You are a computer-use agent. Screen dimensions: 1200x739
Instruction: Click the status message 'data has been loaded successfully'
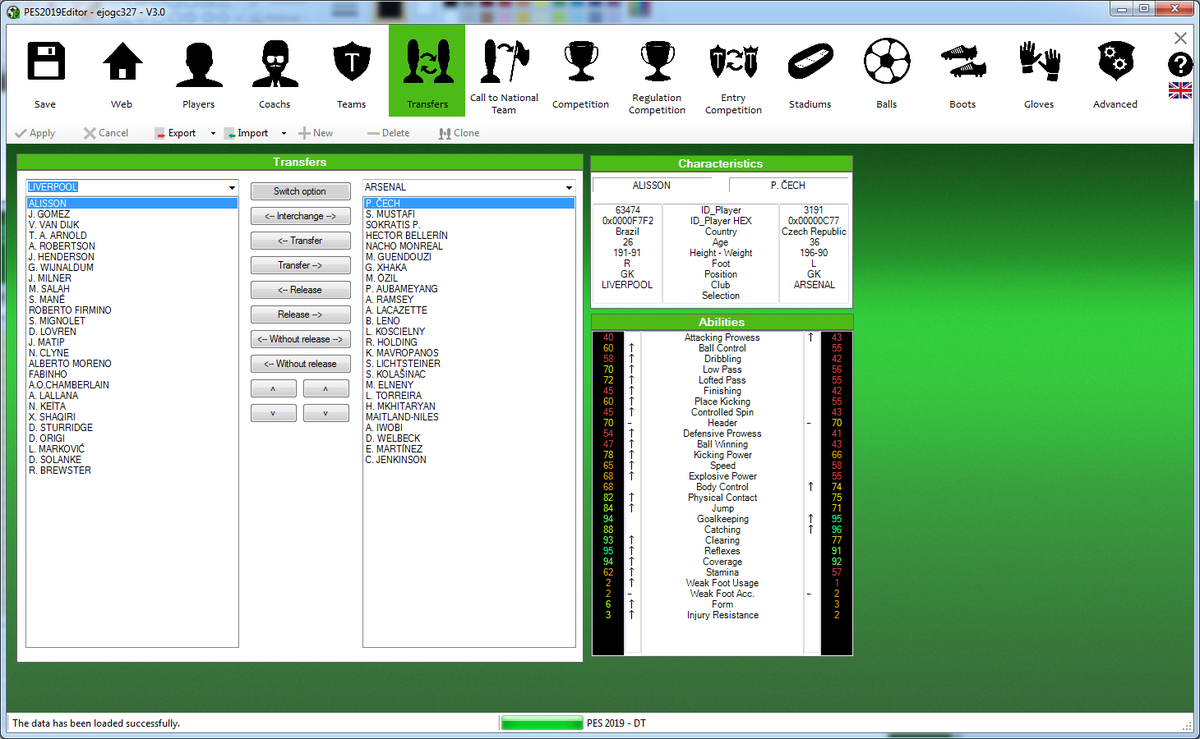[96, 723]
